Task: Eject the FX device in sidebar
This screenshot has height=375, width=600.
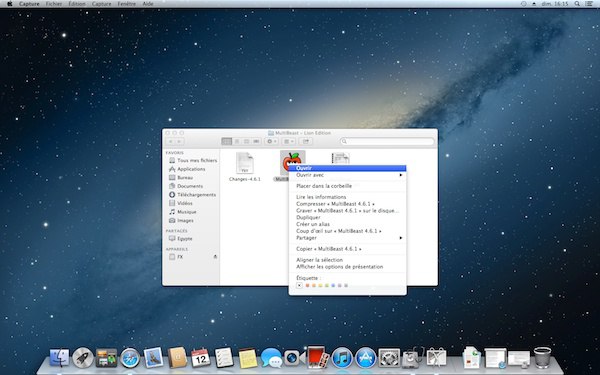Action: 215,257
